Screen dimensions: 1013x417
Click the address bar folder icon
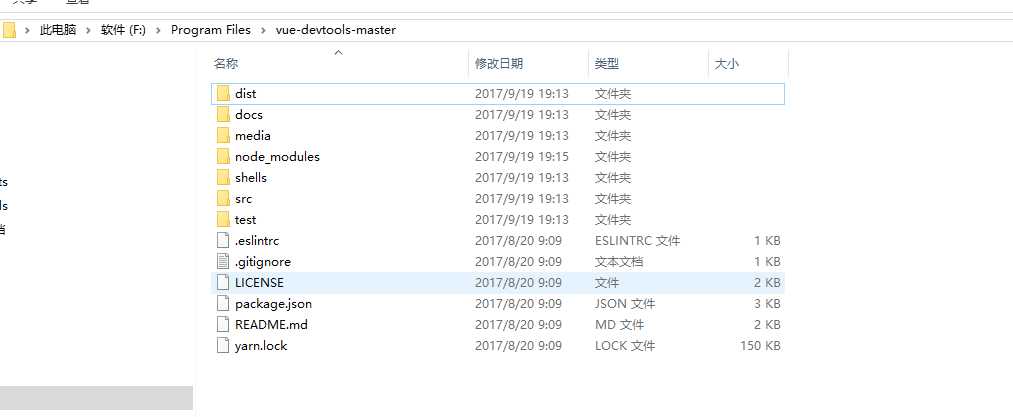[8, 30]
